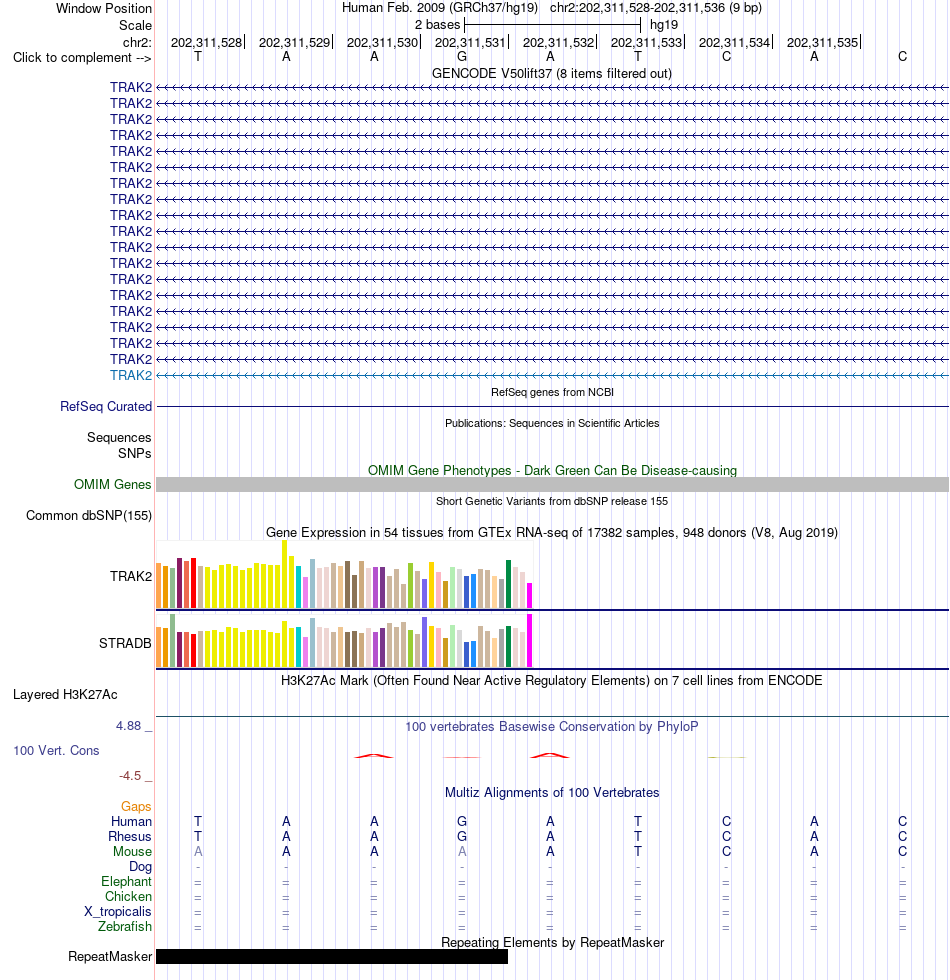Screen dimensions: 950x980
Task: Select the Mouse alignment row label
Action: (132, 851)
